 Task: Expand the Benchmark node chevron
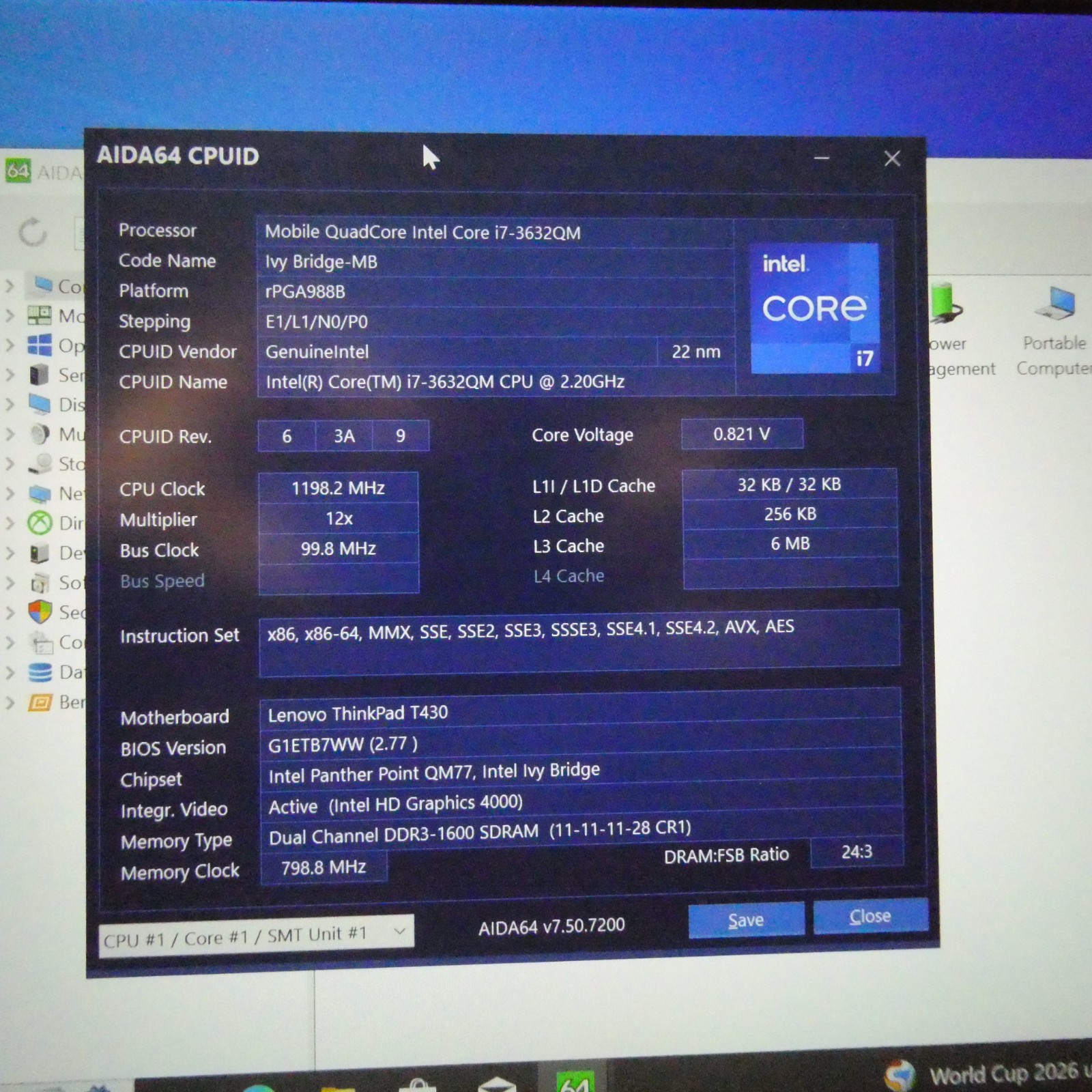point(10,702)
